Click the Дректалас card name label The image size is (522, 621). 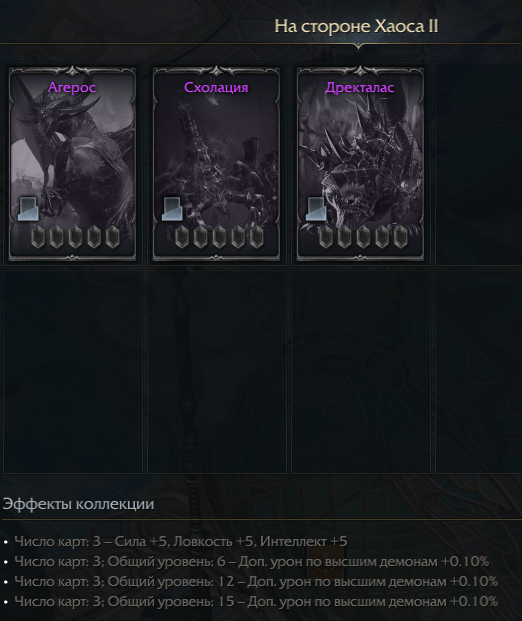click(x=360, y=87)
